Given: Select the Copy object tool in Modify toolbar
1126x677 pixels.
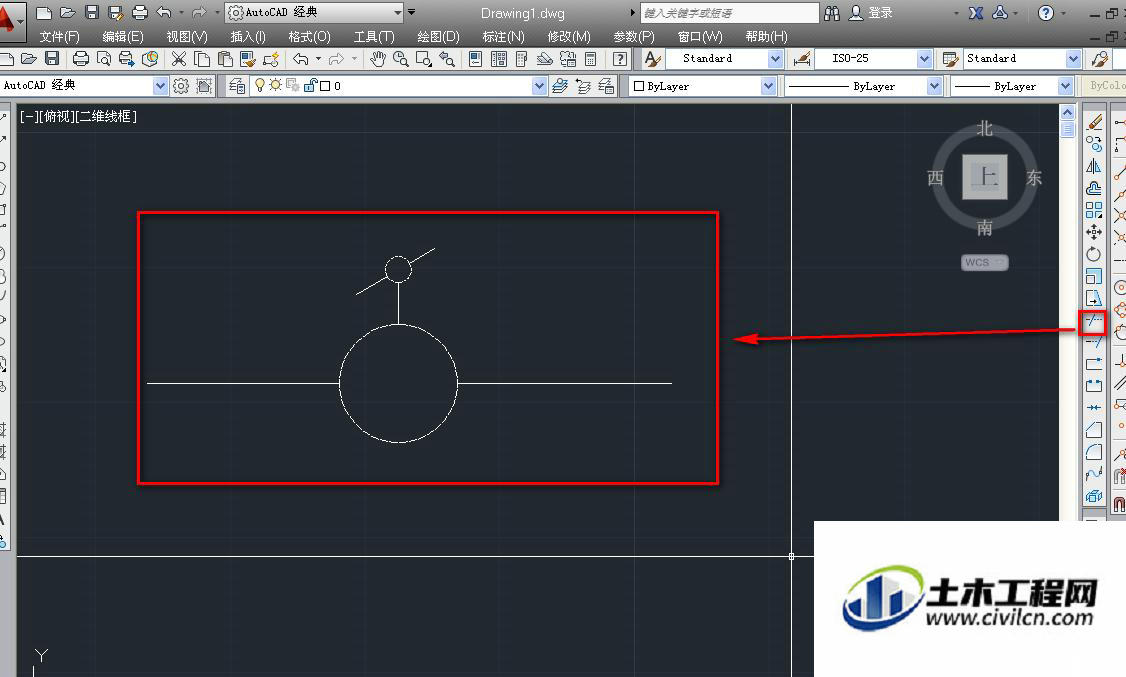Looking at the screenshot, I should click(x=1094, y=144).
